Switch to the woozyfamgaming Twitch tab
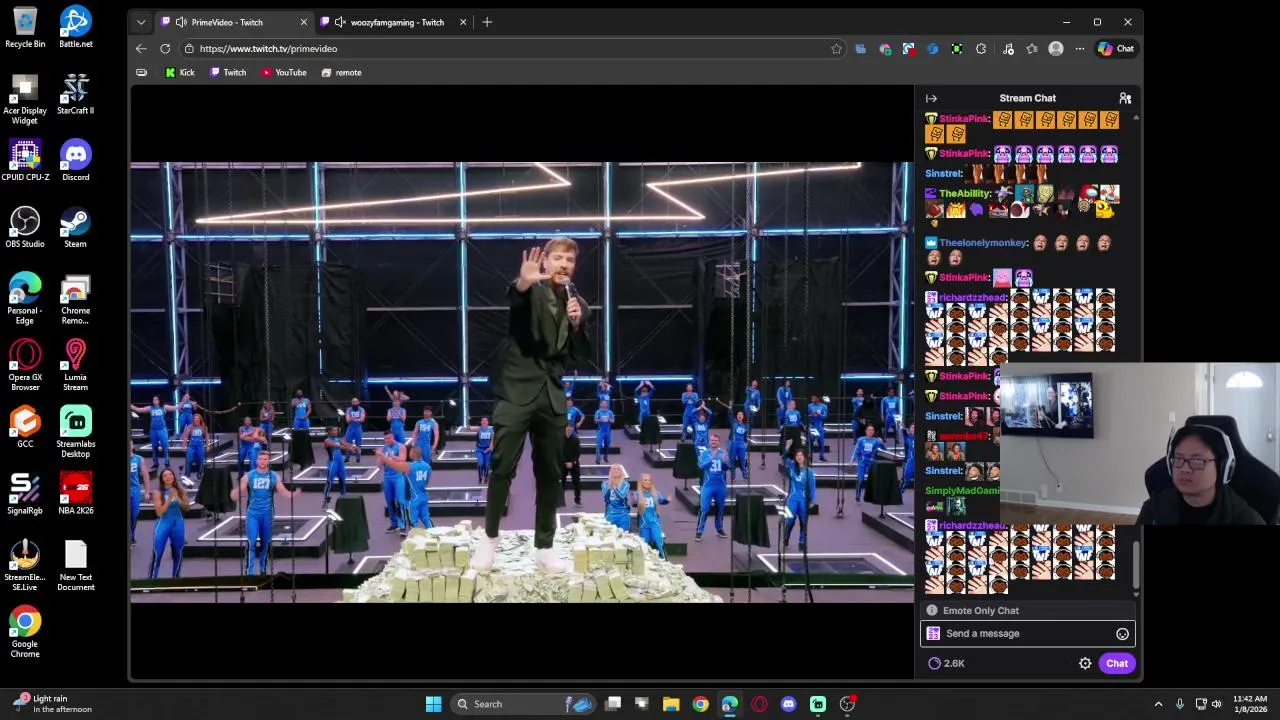Image resolution: width=1280 pixels, height=720 pixels. (x=397, y=22)
